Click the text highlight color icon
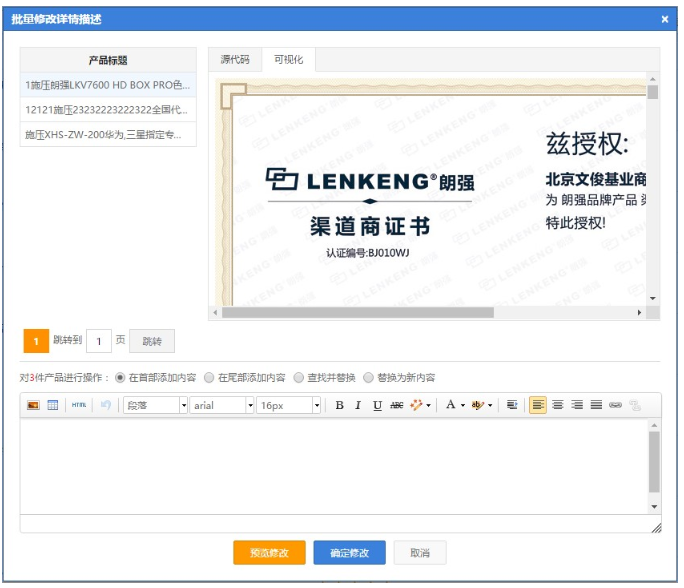Viewport: 684px width, 588px height. click(478, 405)
